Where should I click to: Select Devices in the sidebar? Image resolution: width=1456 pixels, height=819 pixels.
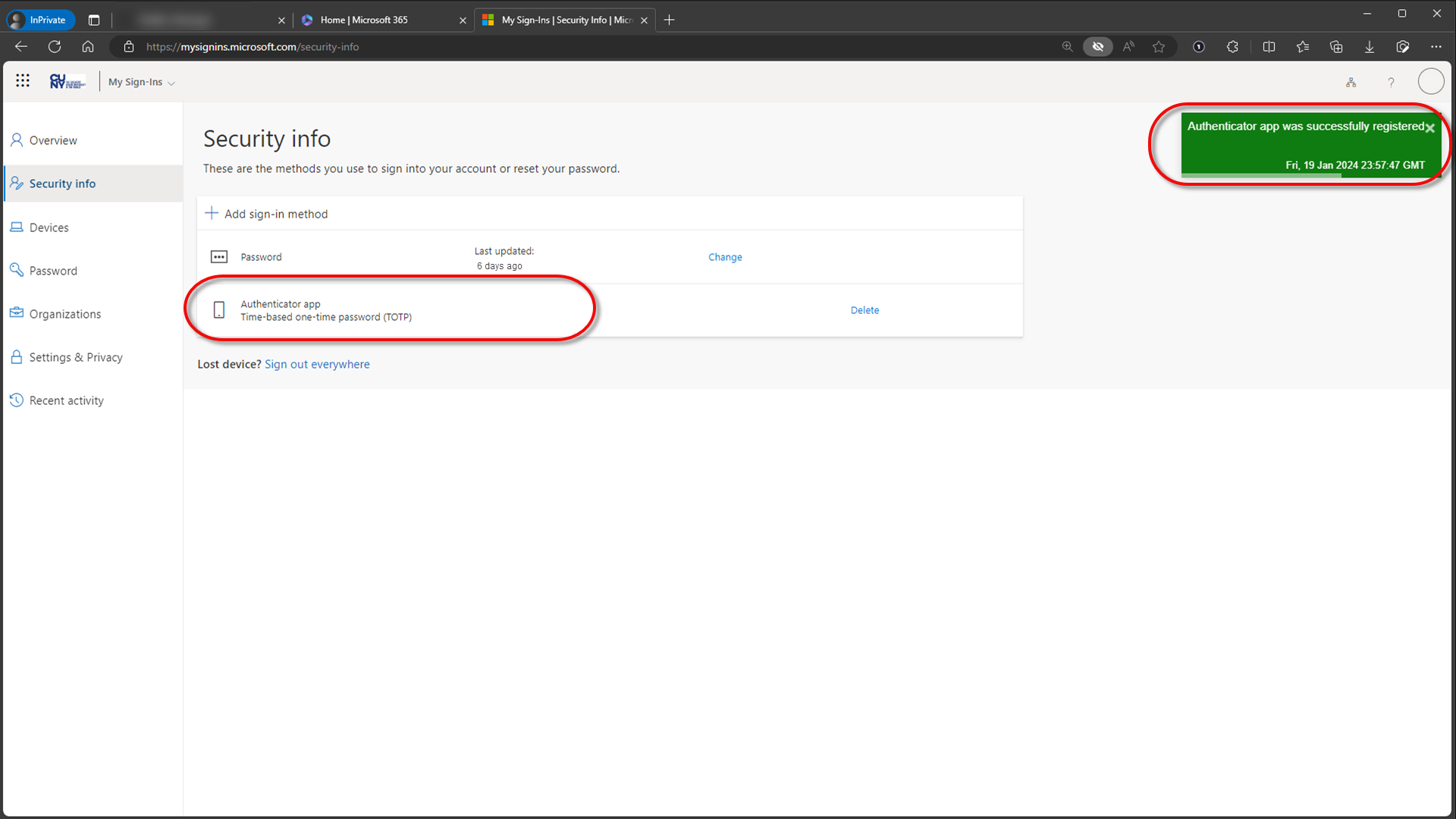click(49, 227)
